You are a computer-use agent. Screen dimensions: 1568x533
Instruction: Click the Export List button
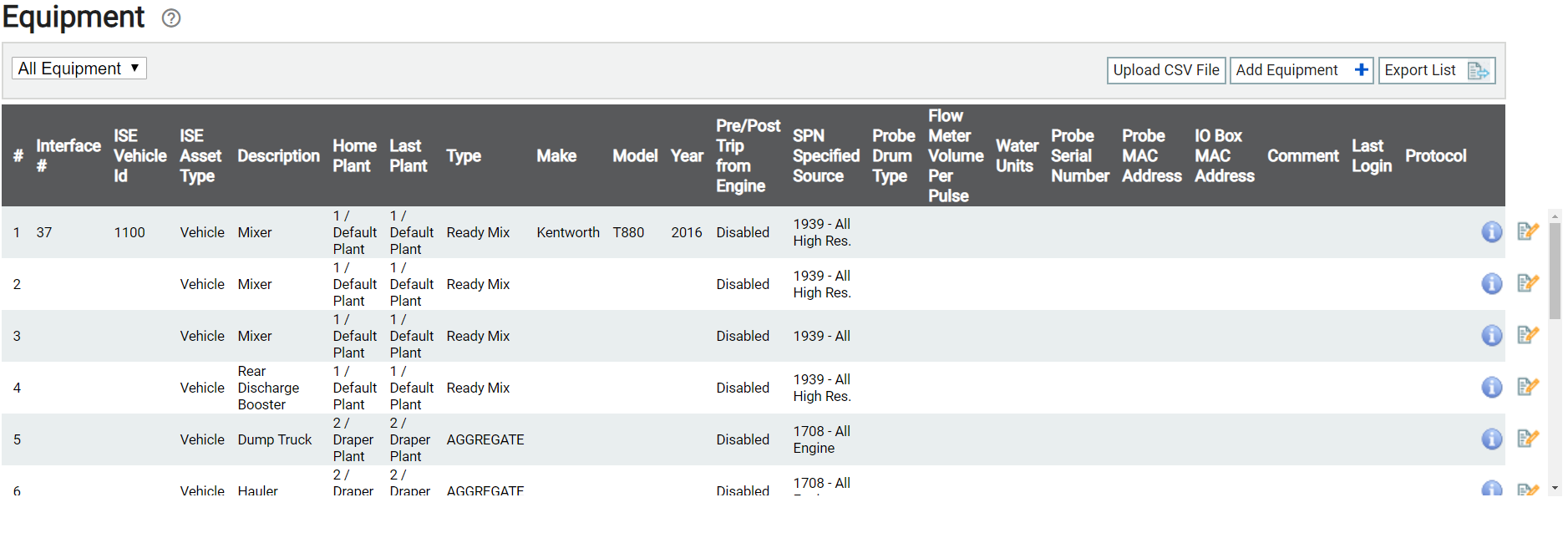pyautogui.click(x=1437, y=70)
